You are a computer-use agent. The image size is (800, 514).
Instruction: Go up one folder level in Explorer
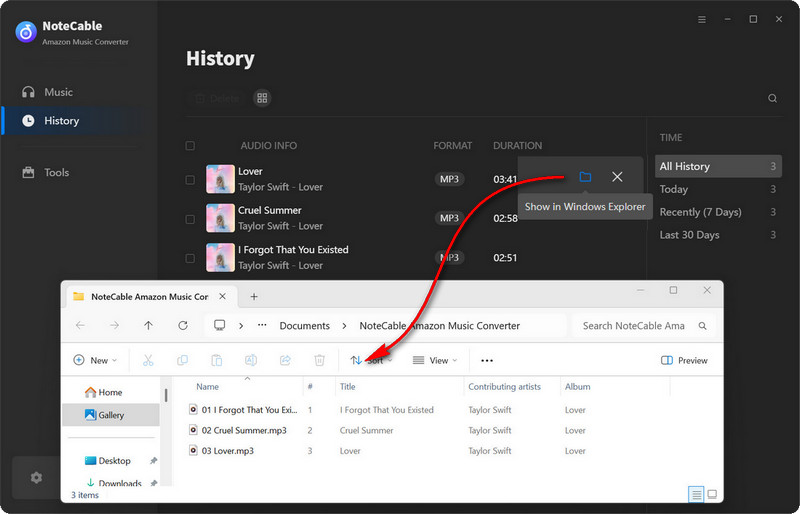[x=148, y=326]
